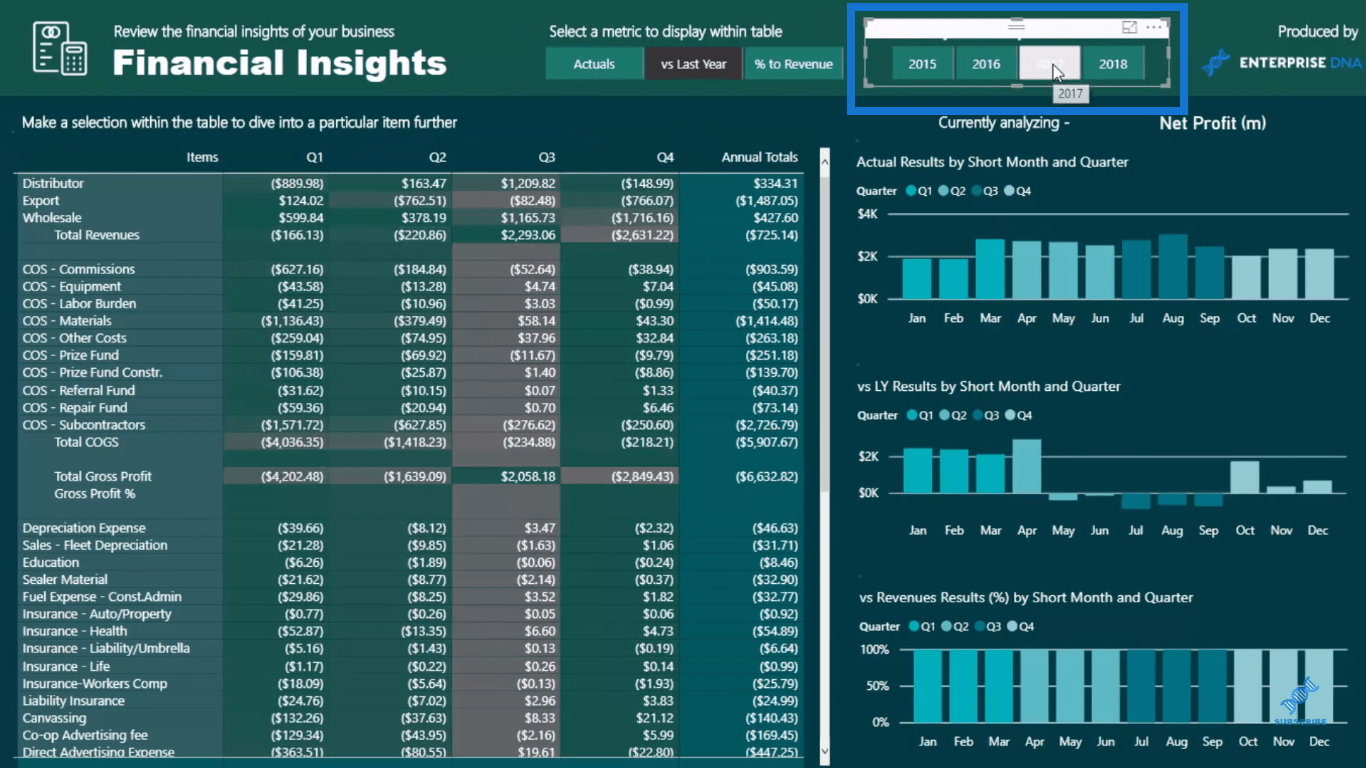Select the Education row

410,562
